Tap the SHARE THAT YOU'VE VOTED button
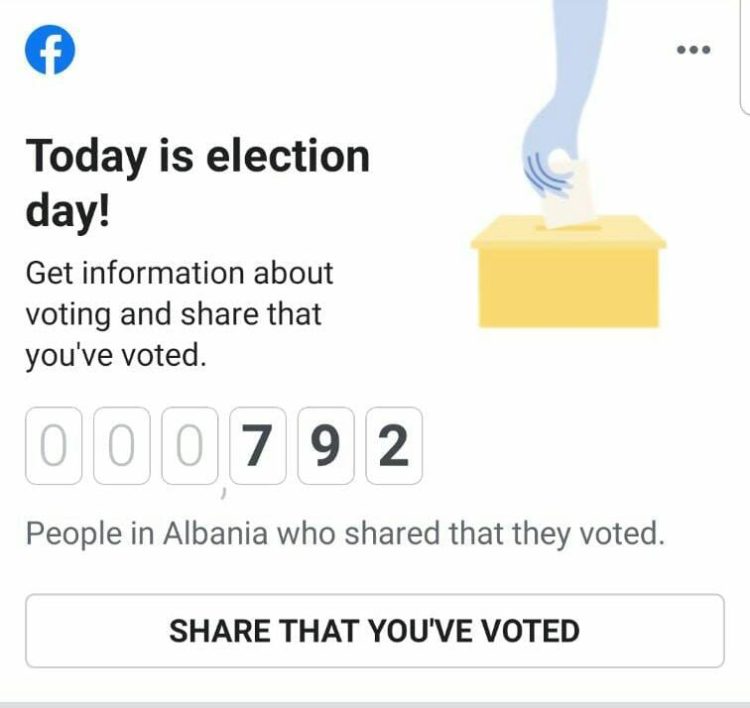Image resolution: width=750 pixels, height=708 pixels. 375,631
